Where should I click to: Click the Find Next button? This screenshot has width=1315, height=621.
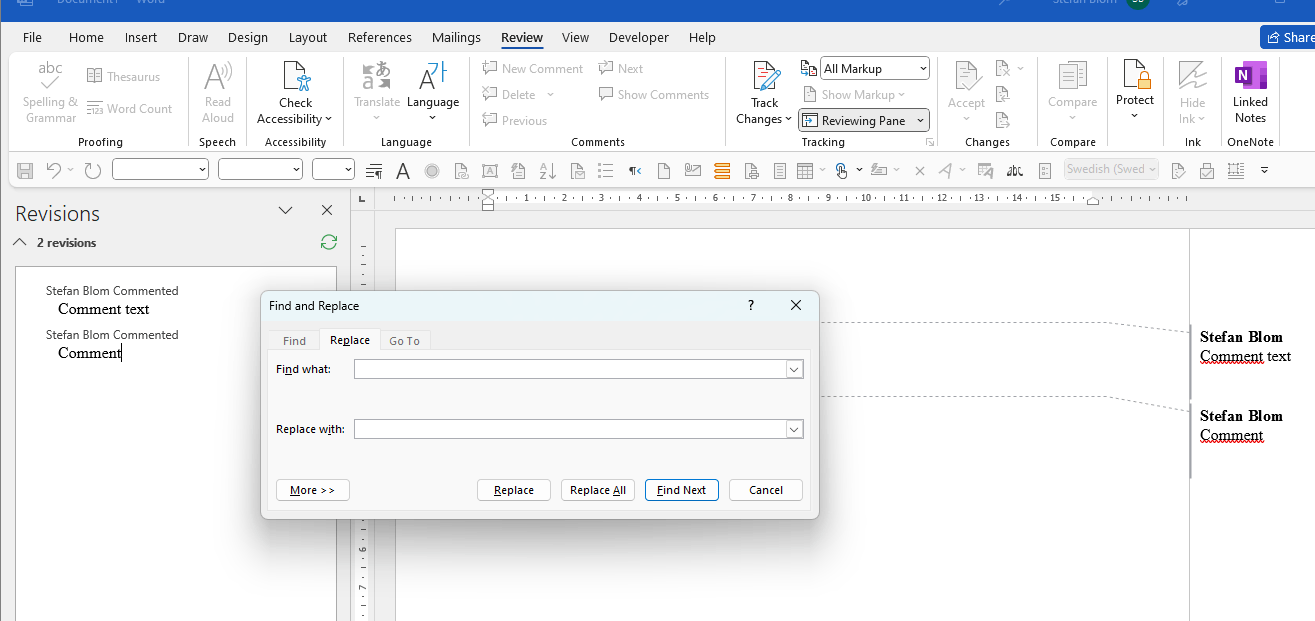tap(682, 490)
